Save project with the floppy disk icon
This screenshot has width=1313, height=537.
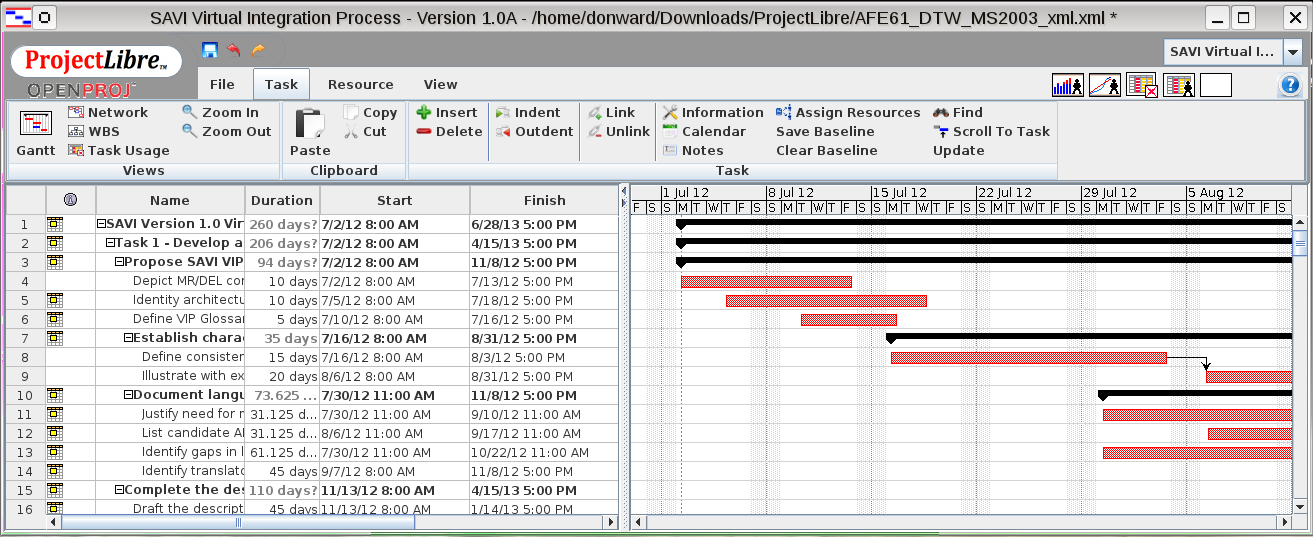[x=210, y=50]
